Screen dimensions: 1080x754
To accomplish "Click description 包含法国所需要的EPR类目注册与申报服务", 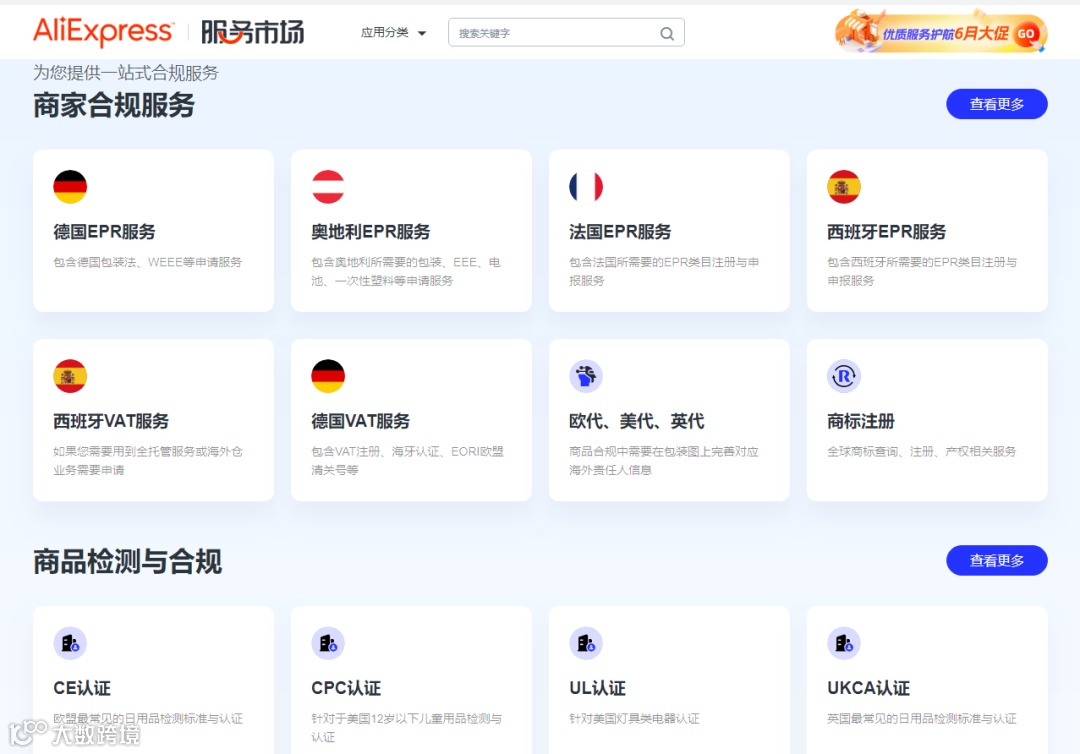I will [664, 271].
